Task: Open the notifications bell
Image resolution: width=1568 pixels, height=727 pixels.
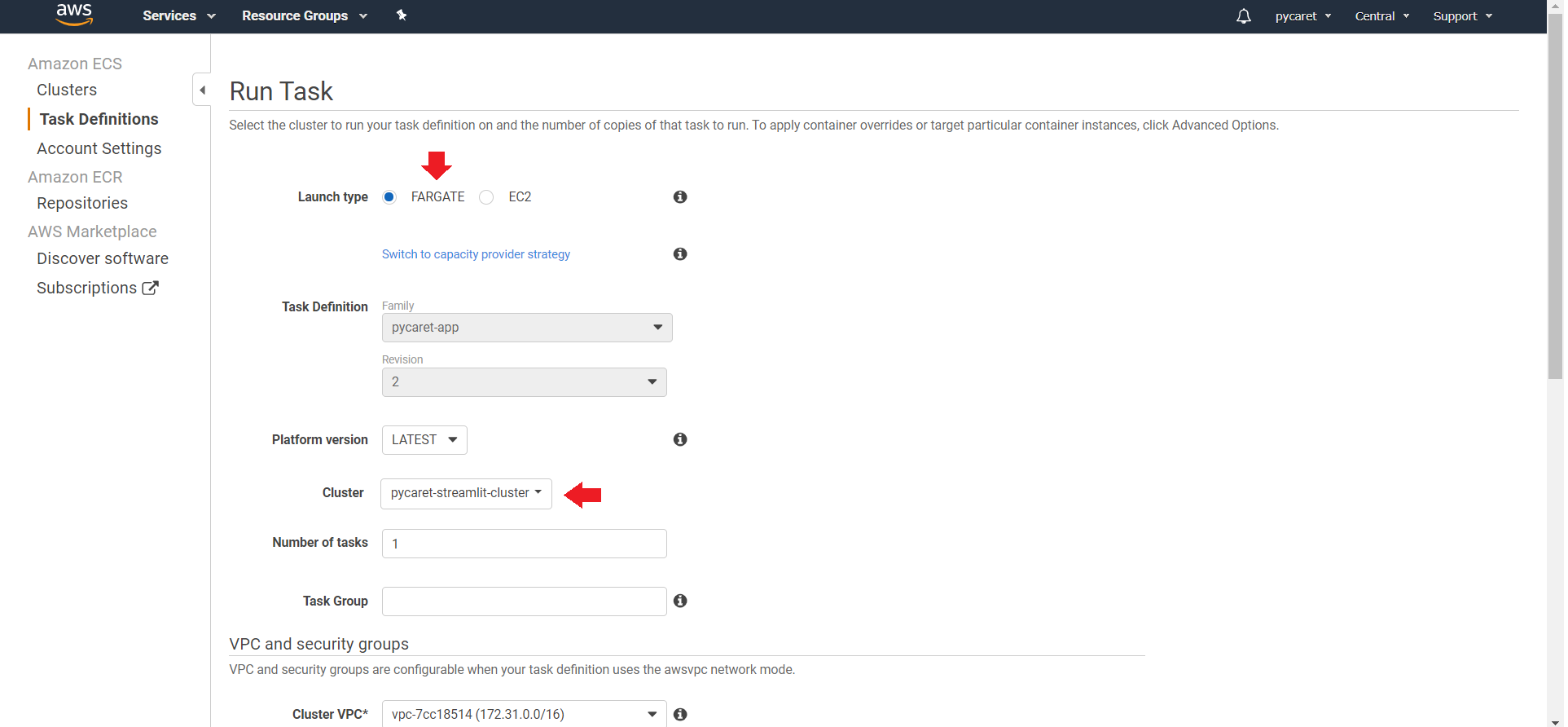Action: 1243,16
